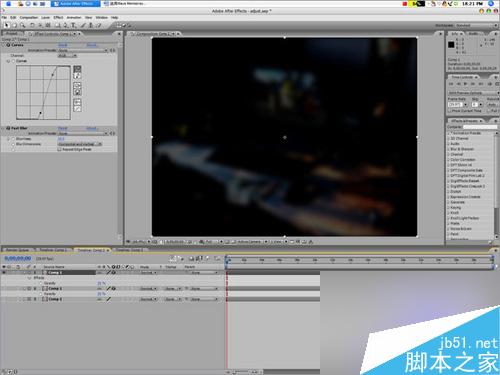The width and height of the screenshot is (500, 375).
Task: Toggle Blurriness stopwatch in Fast Blur
Action: click(13, 139)
